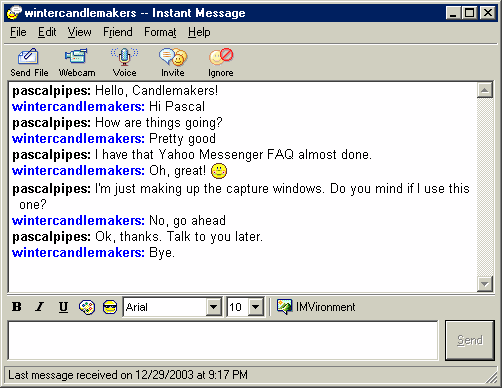Expand the Arial font dropdown
The image size is (502, 388).
[x=213, y=307]
